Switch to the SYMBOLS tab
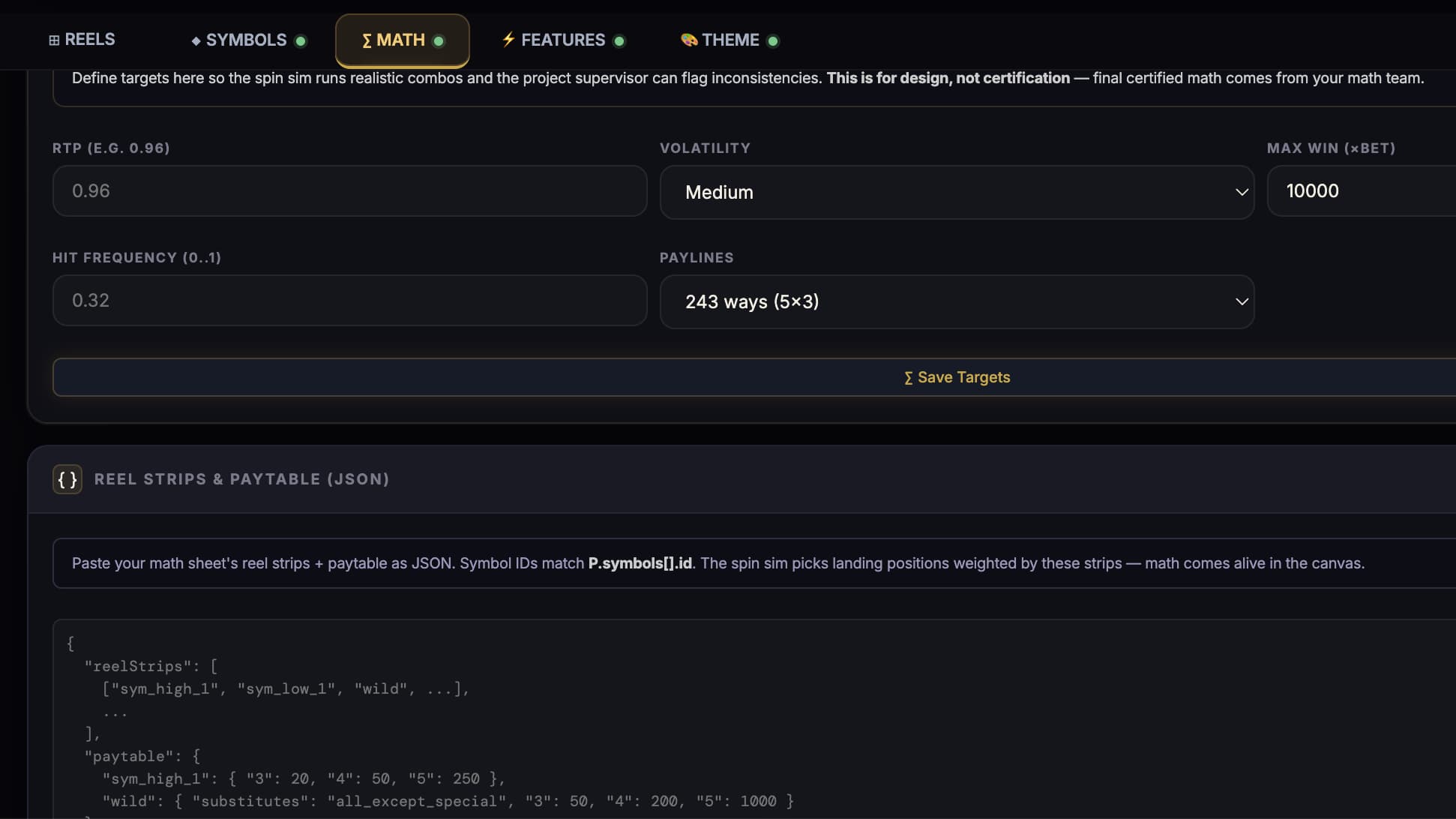1456x819 pixels. (x=248, y=40)
